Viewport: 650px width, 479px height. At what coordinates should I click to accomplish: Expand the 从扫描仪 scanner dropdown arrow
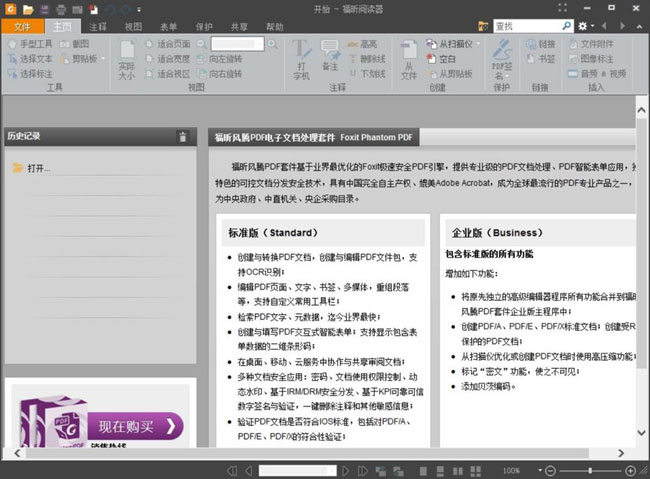478,44
